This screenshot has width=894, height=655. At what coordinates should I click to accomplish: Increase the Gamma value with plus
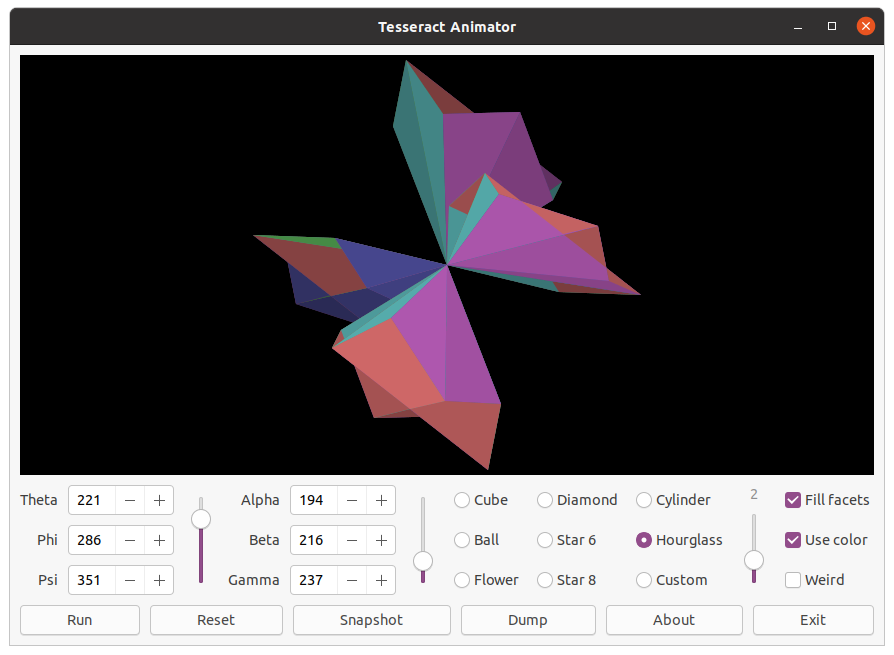point(381,580)
